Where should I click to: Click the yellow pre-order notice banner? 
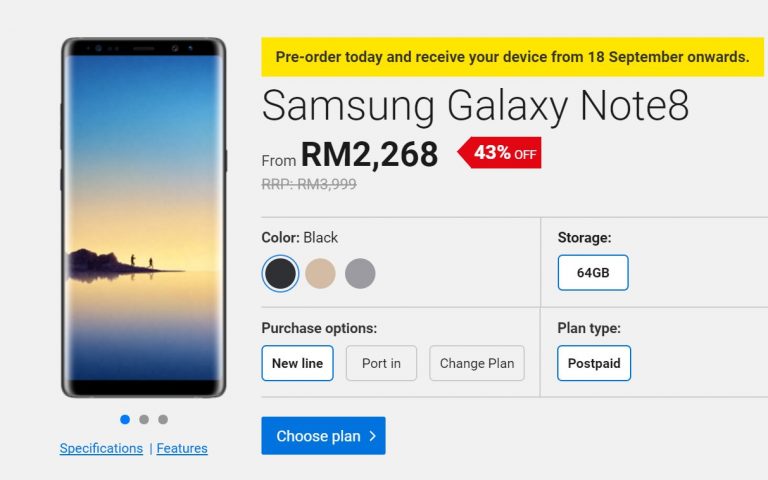pos(512,57)
